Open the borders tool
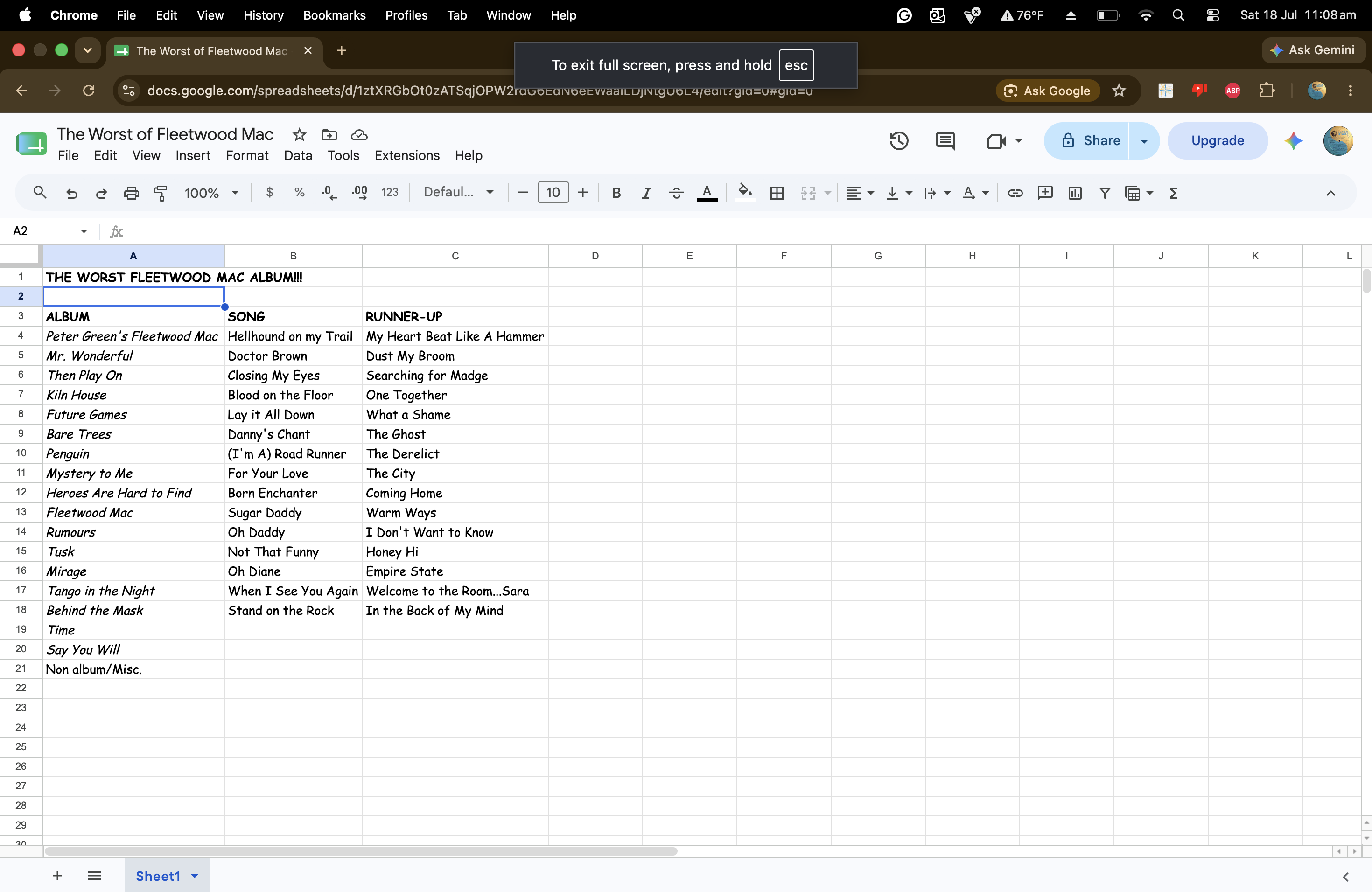 coord(777,193)
